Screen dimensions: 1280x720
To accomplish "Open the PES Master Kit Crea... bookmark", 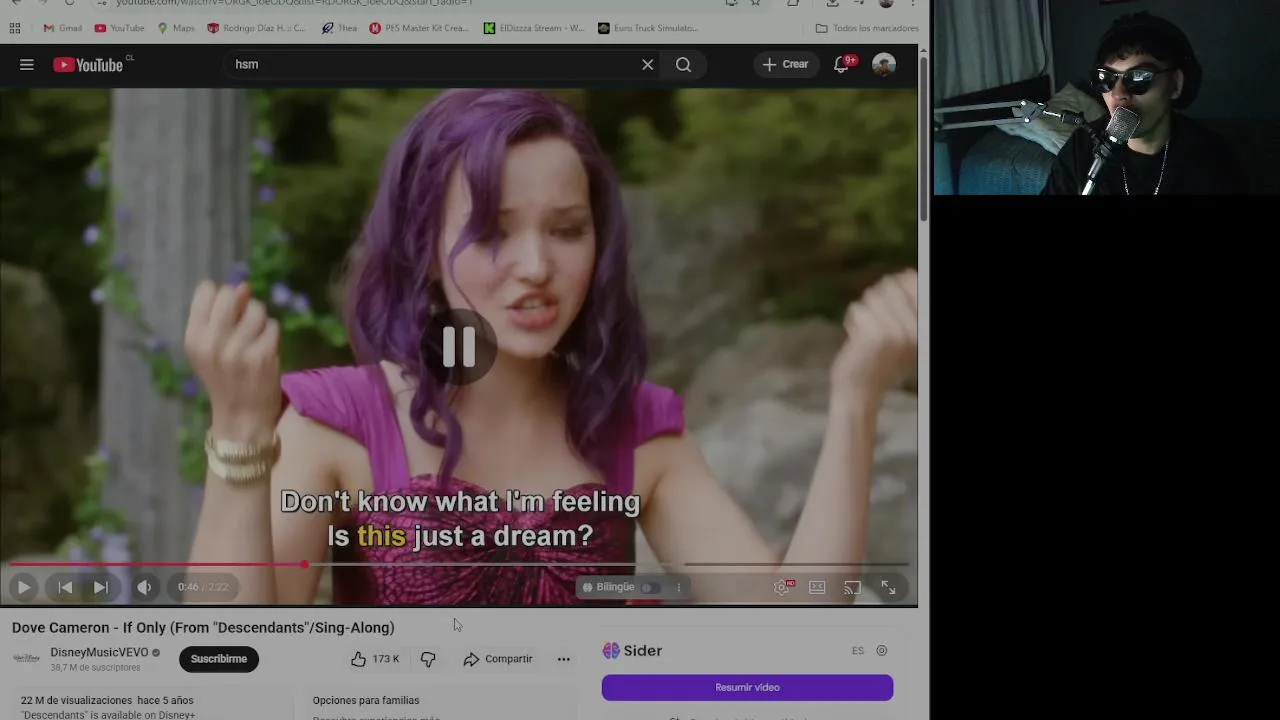I will point(419,28).
